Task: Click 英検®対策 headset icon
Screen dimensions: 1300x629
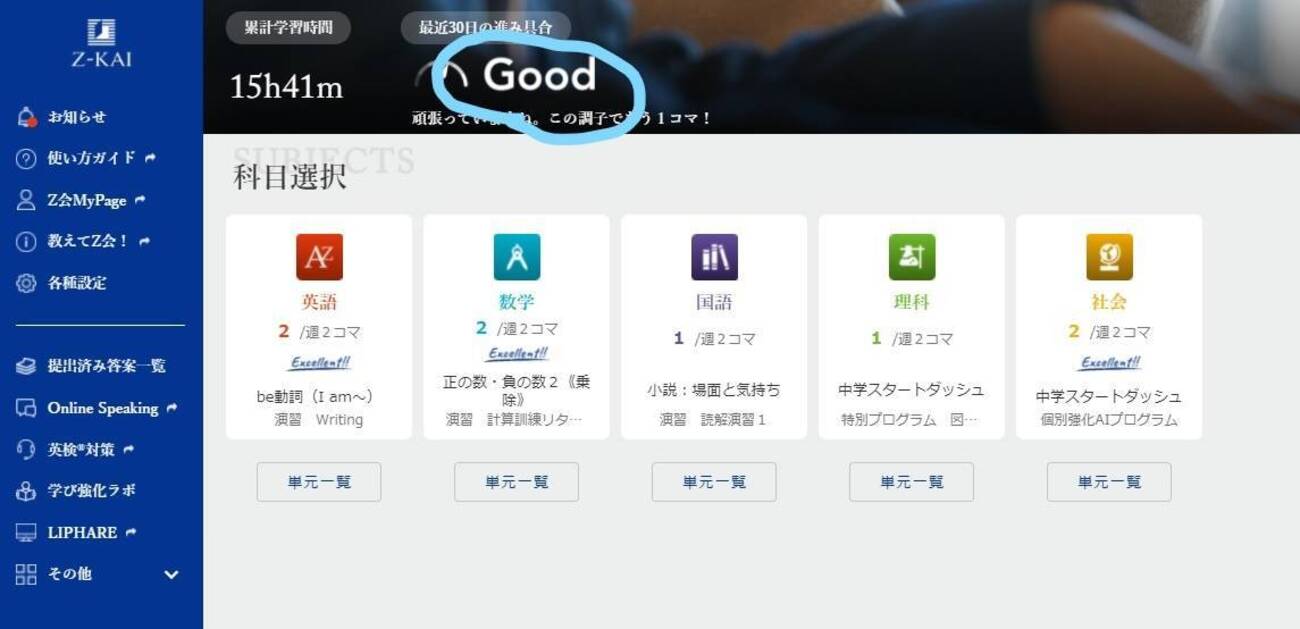Action: (x=27, y=450)
